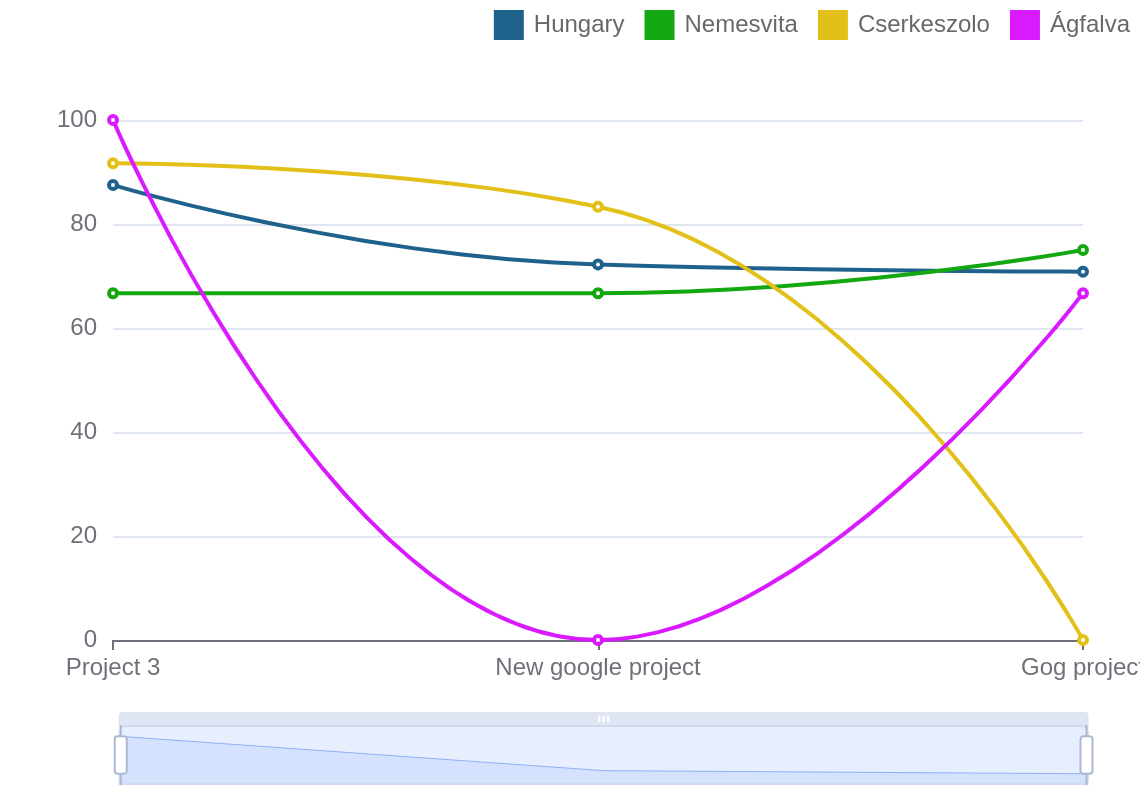Click Ágfalva zero point at New google project
This screenshot has height=800, width=1140.
598,640
